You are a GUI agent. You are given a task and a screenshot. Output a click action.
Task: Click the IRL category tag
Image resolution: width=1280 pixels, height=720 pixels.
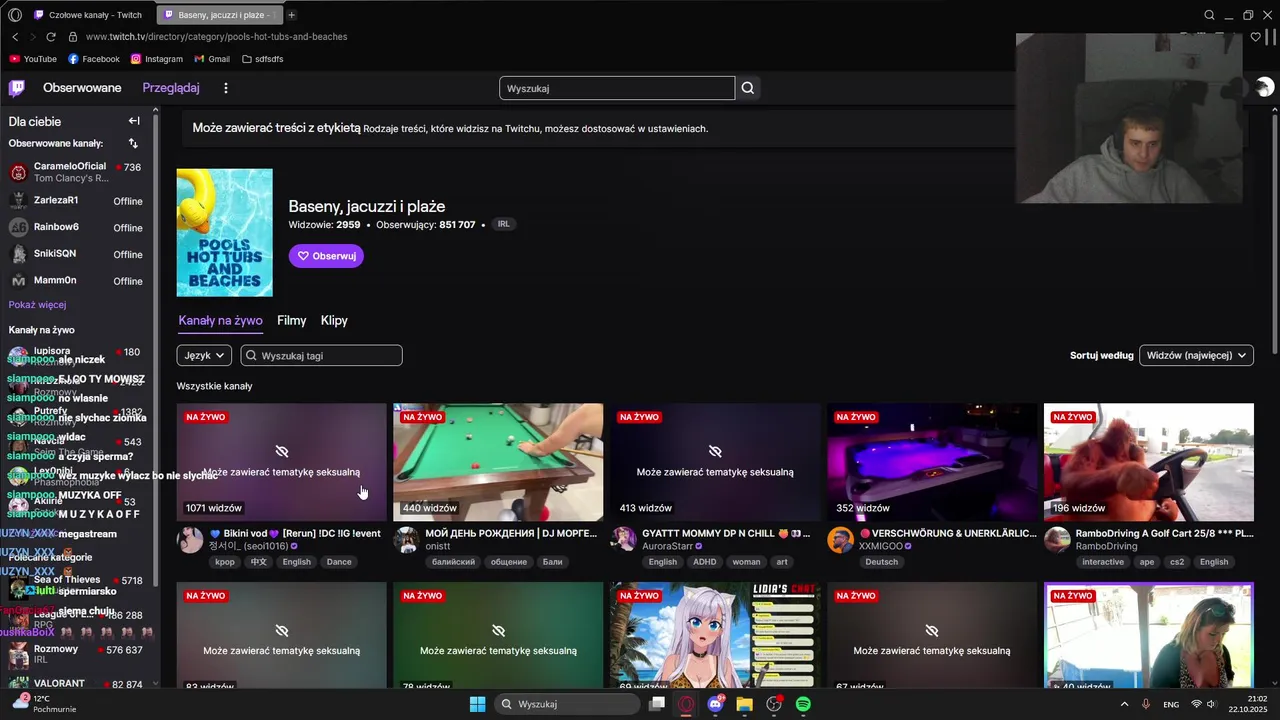point(503,224)
